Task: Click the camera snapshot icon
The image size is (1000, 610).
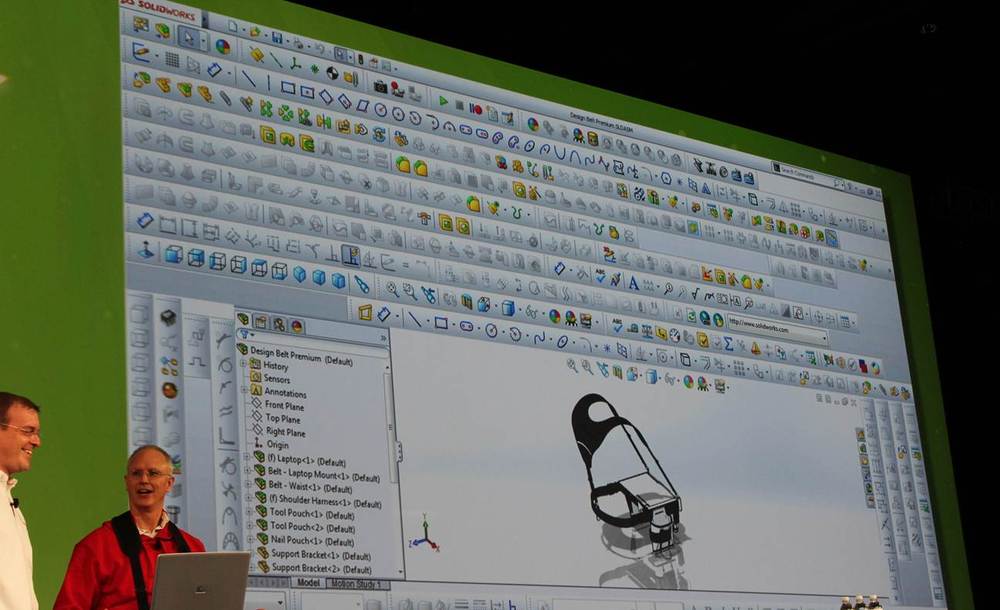Action: [380, 87]
